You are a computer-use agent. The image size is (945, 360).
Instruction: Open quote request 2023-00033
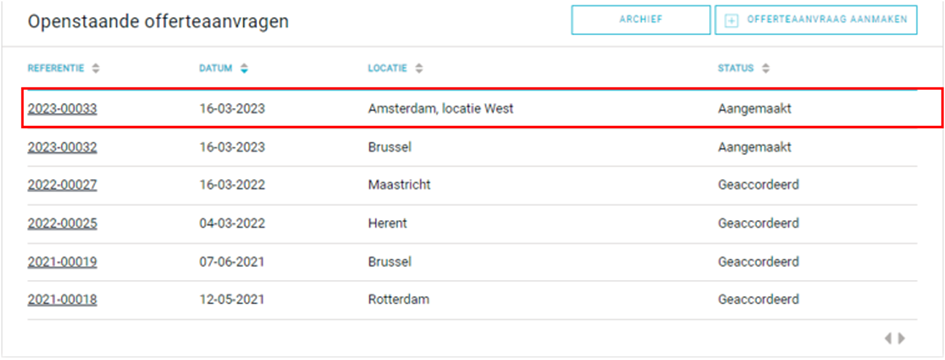tap(62, 109)
